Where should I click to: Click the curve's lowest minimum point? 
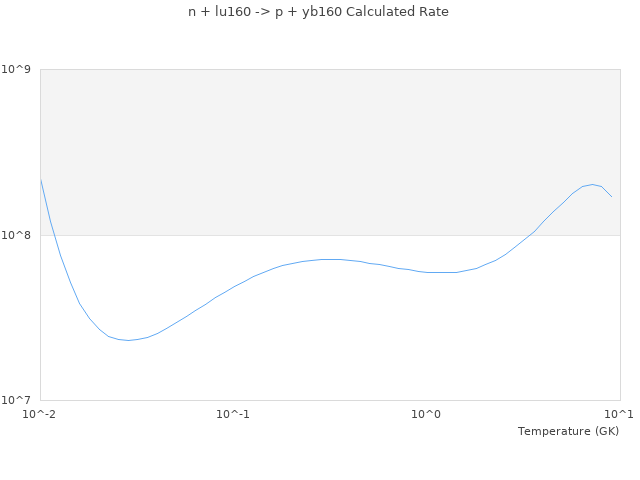(x=128, y=340)
